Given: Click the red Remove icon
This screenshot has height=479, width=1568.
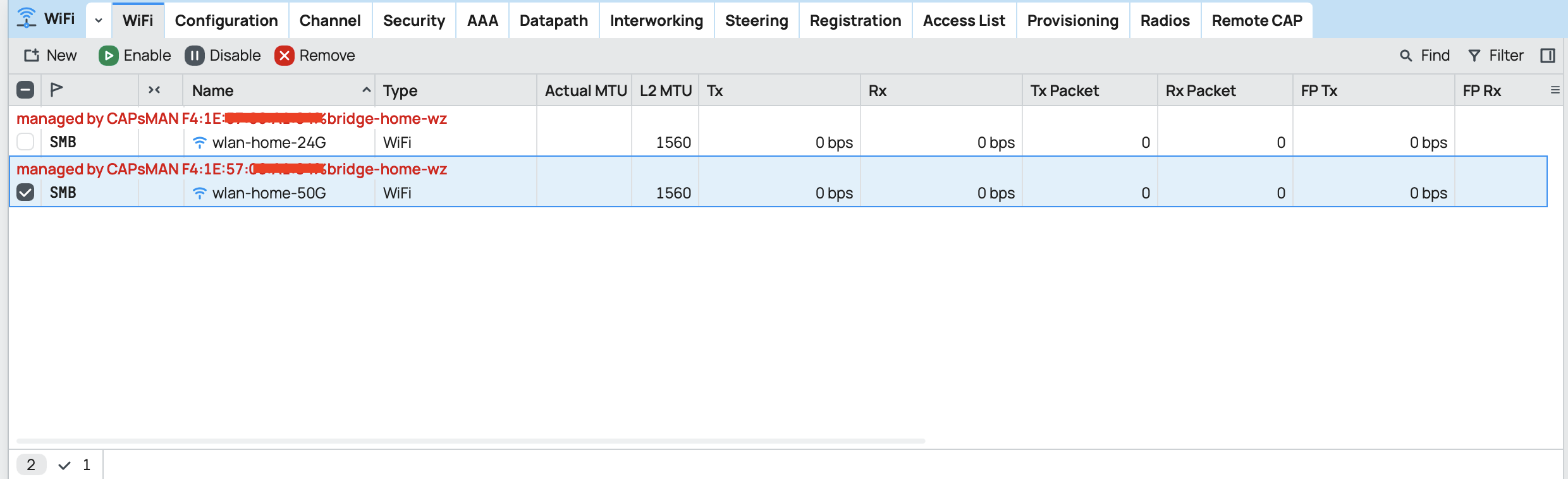Looking at the screenshot, I should [x=285, y=56].
